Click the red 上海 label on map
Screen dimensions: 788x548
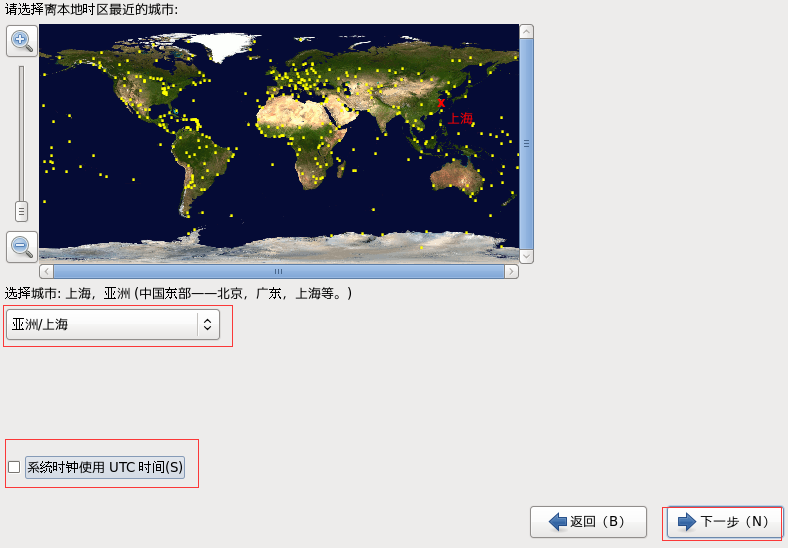(460, 119)
